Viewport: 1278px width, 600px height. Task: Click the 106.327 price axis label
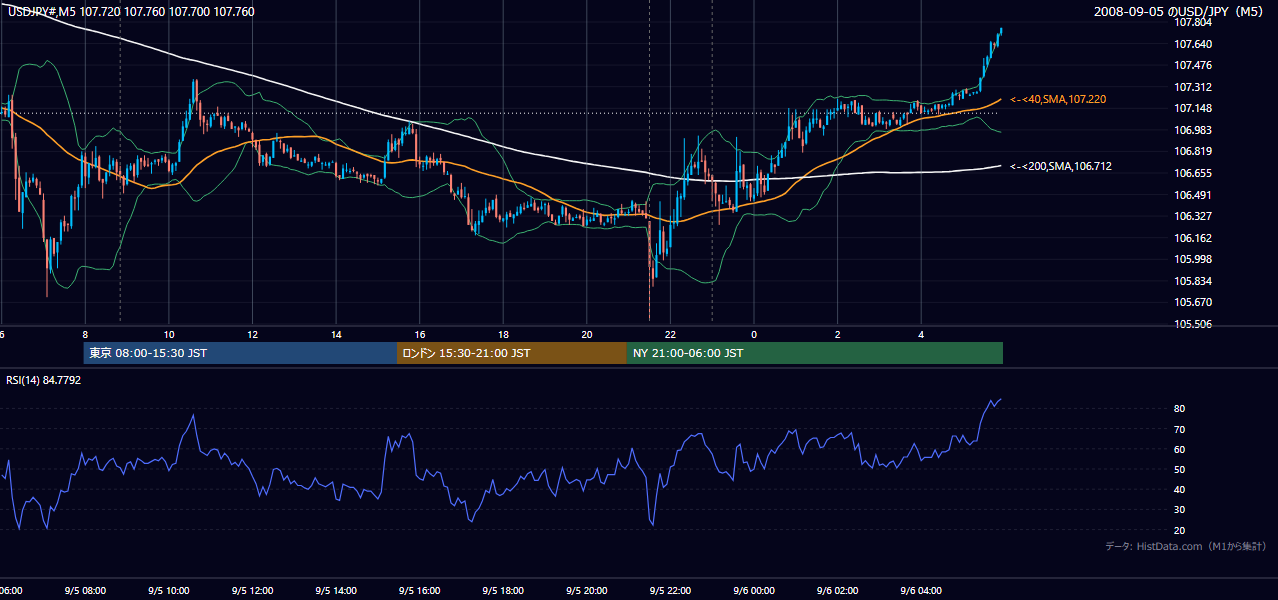coord(1194,216)
